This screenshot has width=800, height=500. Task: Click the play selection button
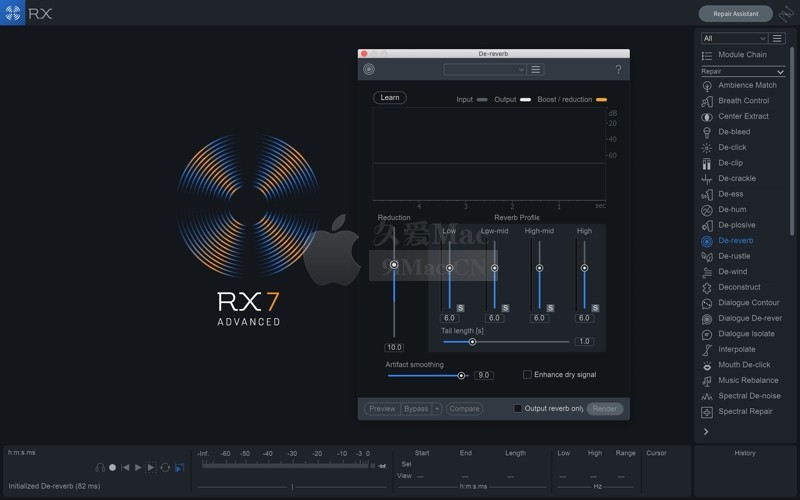tap(151, 467)
